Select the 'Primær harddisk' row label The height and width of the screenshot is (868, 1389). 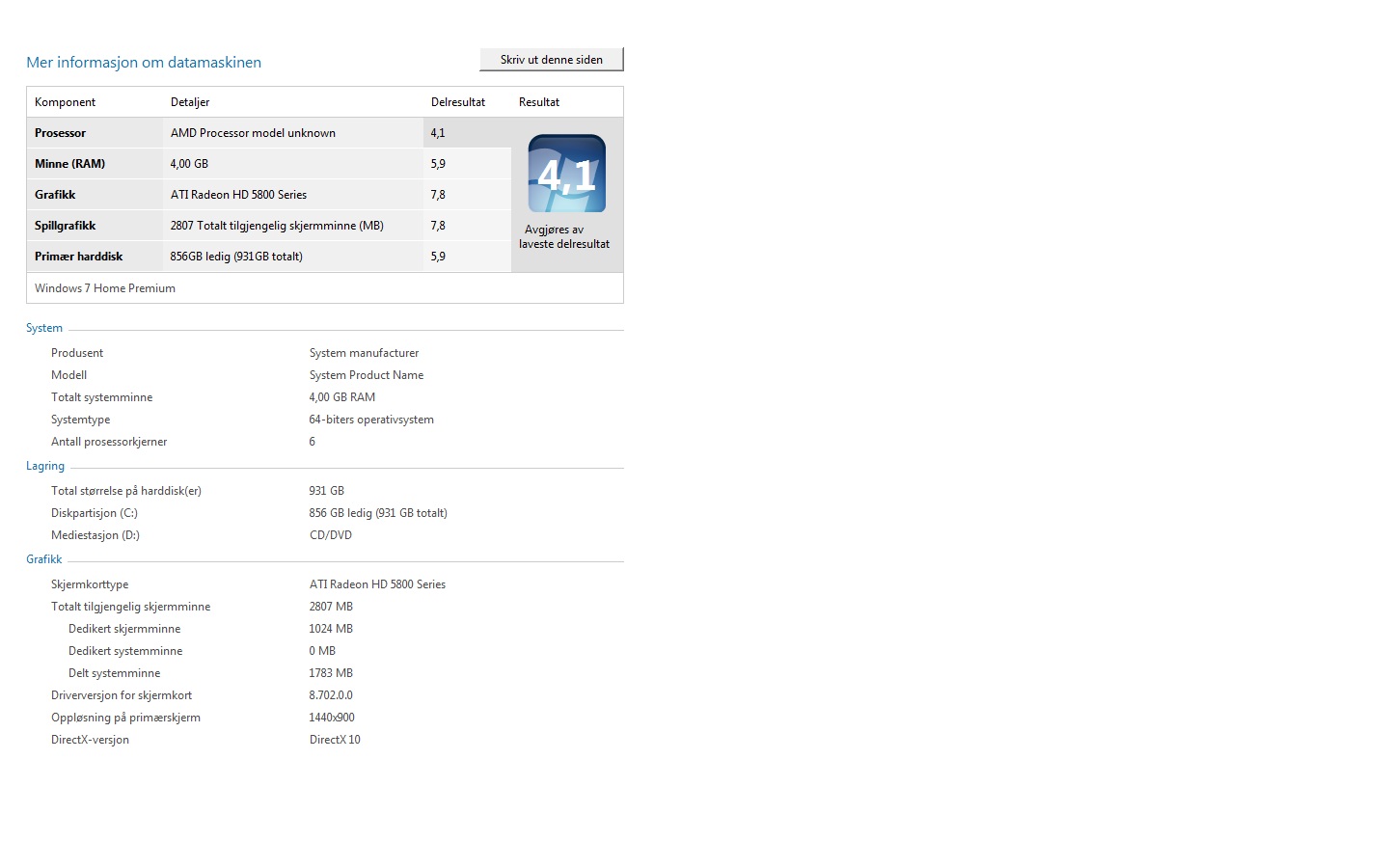(x=78, y=257)
